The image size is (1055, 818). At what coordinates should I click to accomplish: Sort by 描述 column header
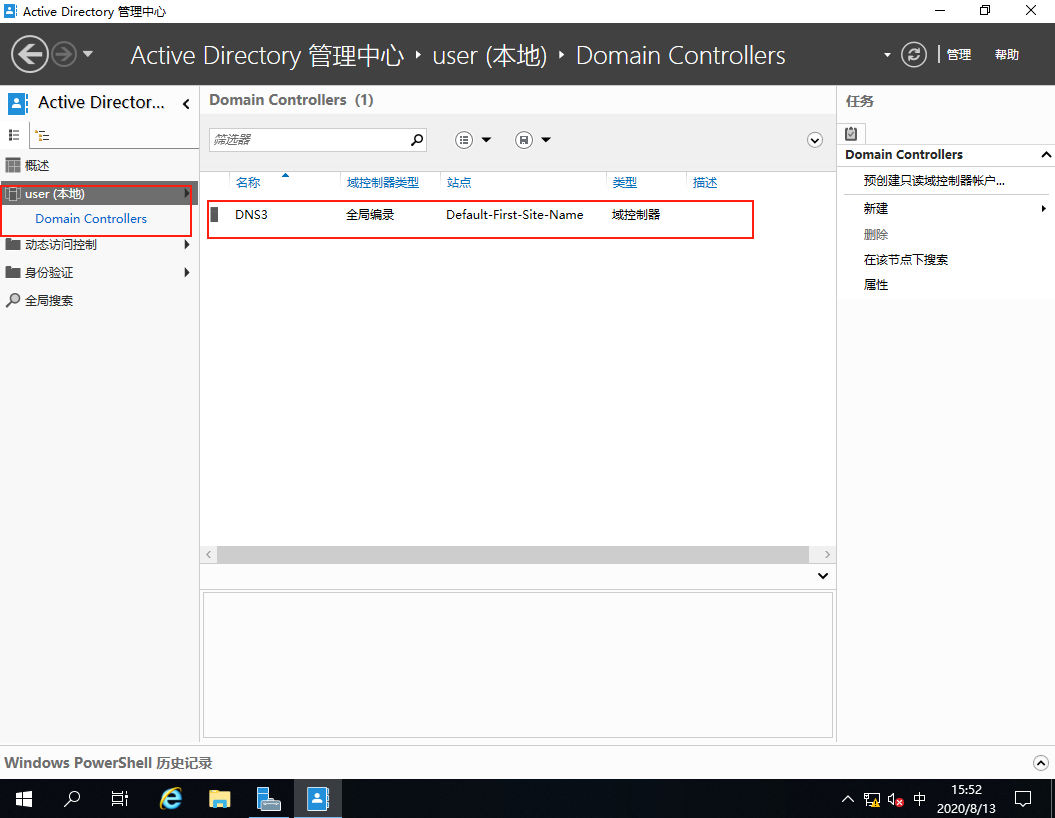[705, 182]
